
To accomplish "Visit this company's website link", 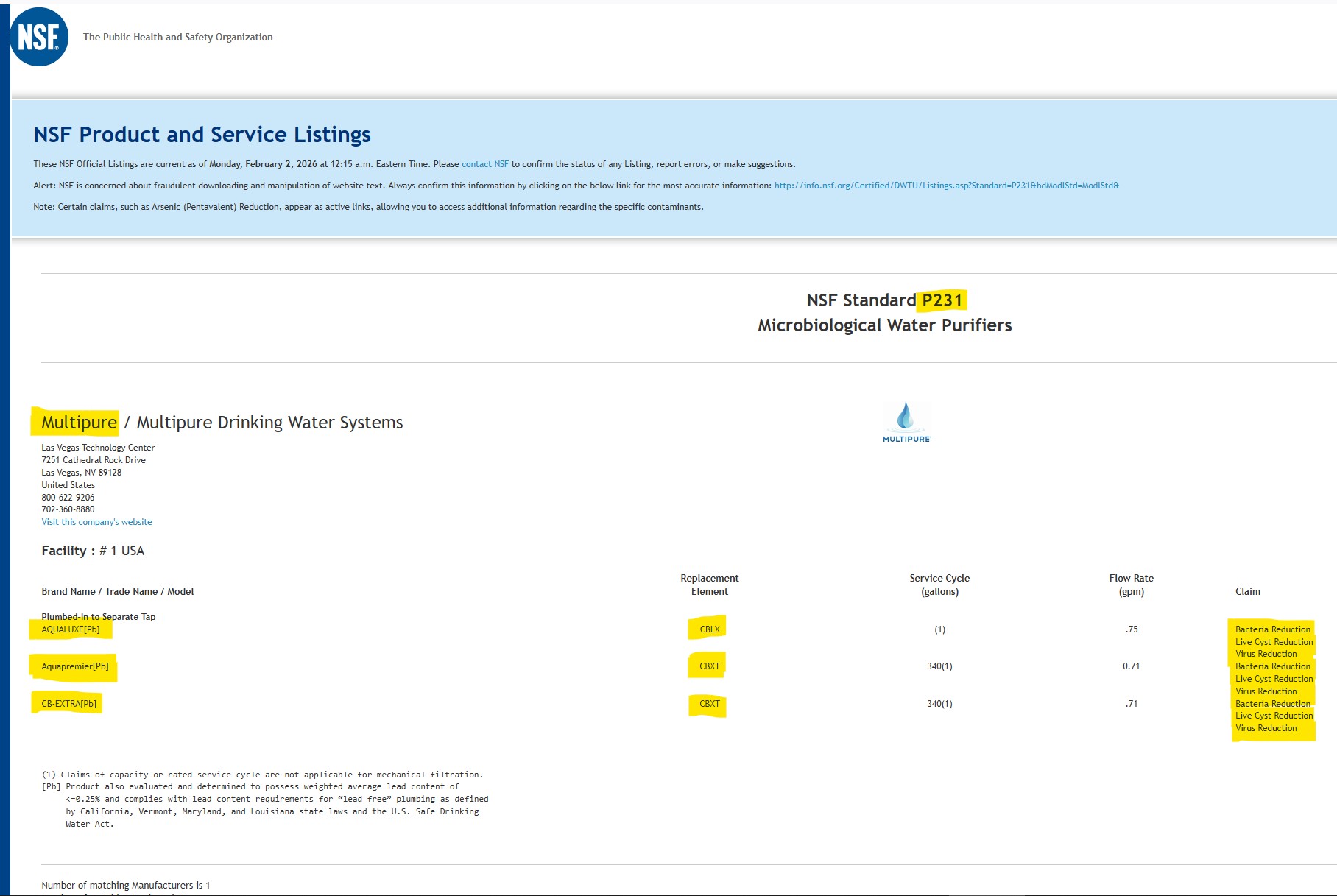I will (96, 522).
